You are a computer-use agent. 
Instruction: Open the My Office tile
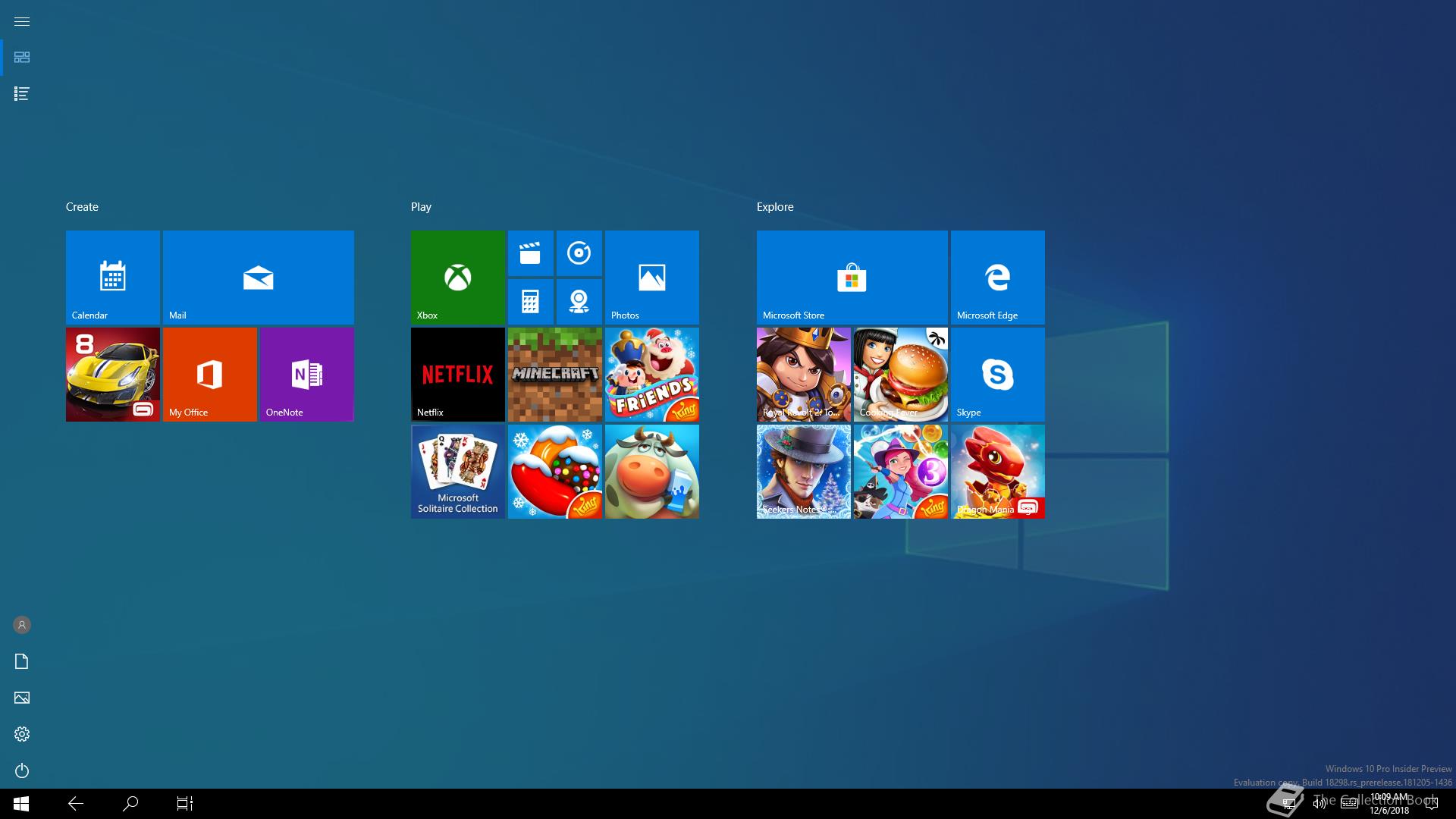point(210,375)
